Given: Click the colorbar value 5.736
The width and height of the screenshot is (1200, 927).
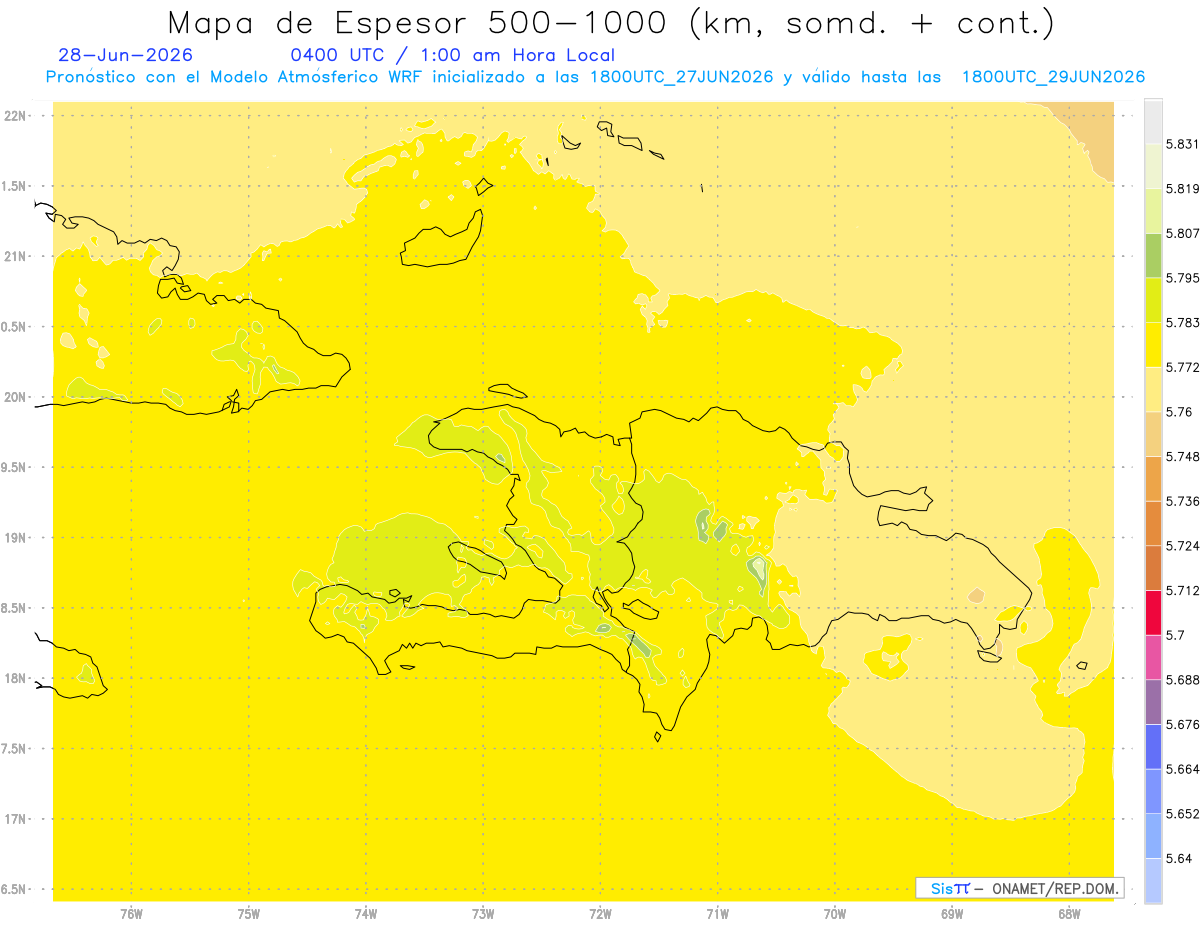Looking at the screenshot, I should 1182,501.
